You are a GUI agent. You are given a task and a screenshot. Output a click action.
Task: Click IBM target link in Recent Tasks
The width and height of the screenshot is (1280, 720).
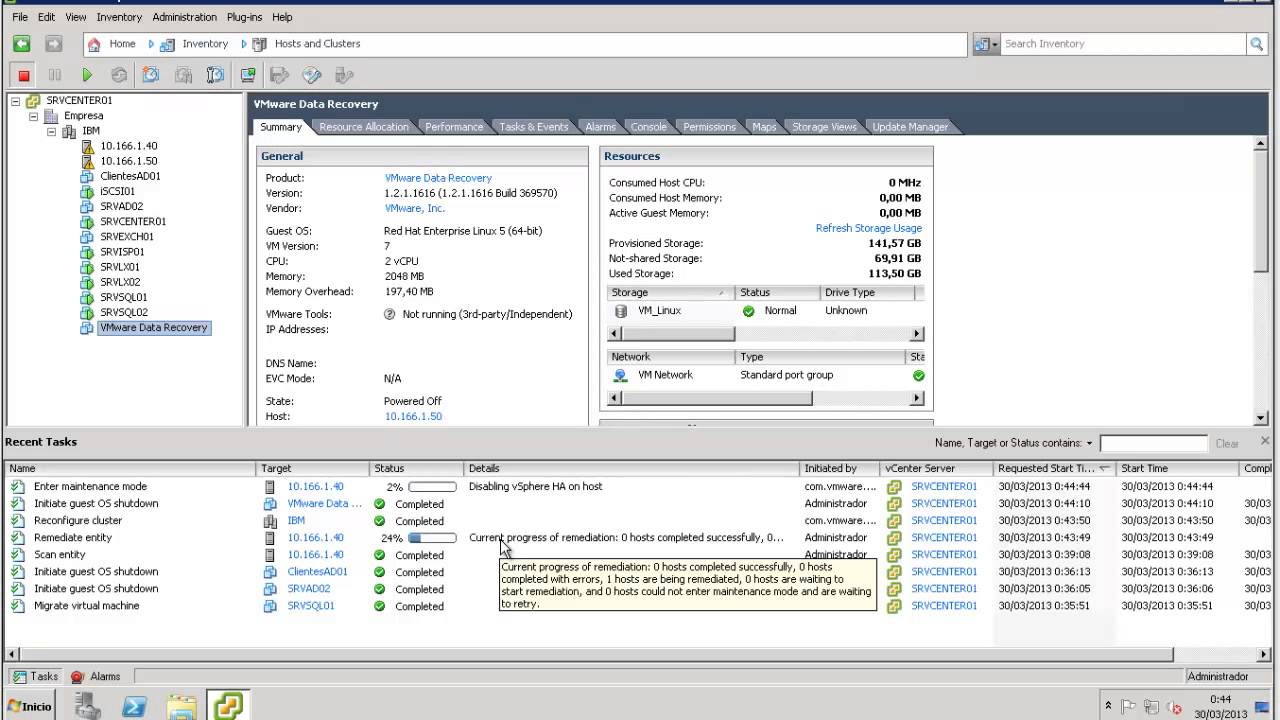pyautogui.click(x=296, y=521)
